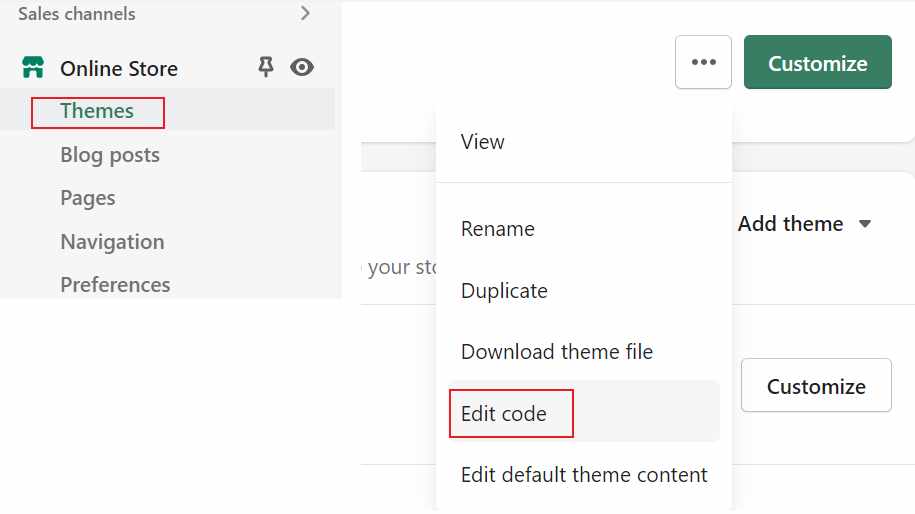The height and width of the screenshot is (514, 915).
Task: Go to Blog posts in sidebar
Action: click(110, 155)
